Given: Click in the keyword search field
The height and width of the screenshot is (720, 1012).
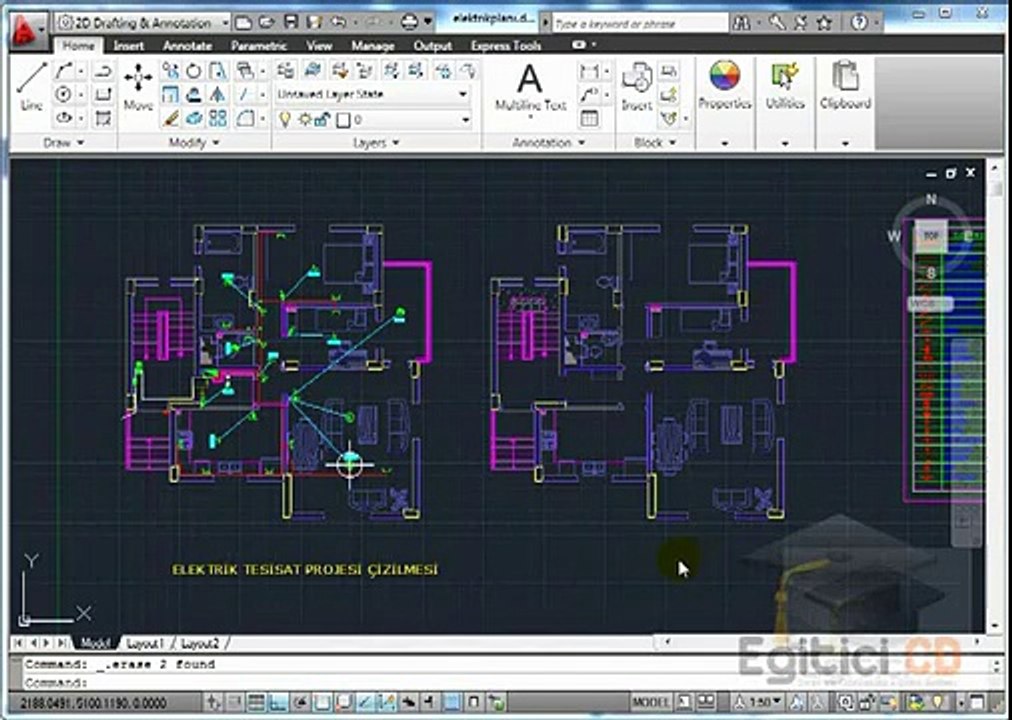Looking at the screenshot, I should (x=640, y=23).
